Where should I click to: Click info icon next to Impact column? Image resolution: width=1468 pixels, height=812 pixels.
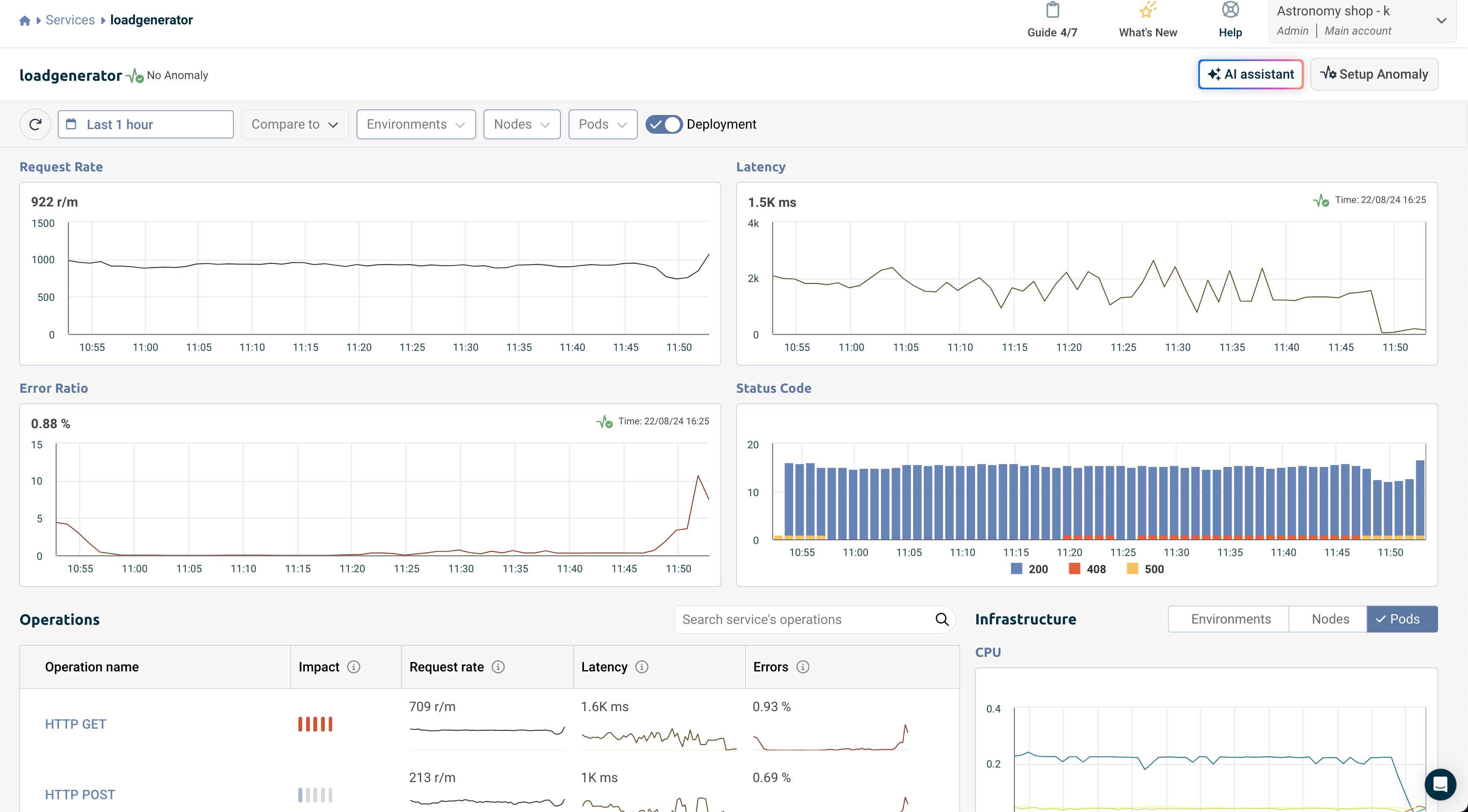[x=354, y=667]
